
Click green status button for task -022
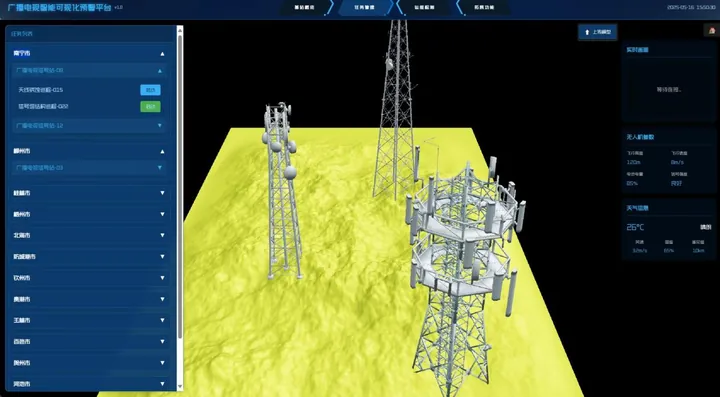[150, 106]
